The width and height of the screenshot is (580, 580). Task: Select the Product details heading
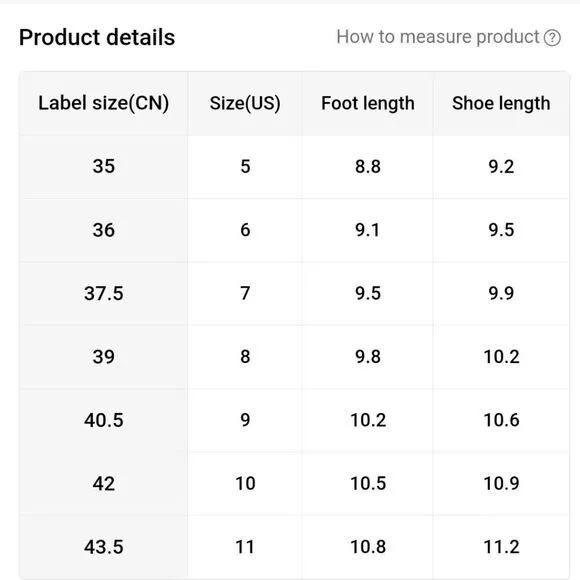coord(97,37)
